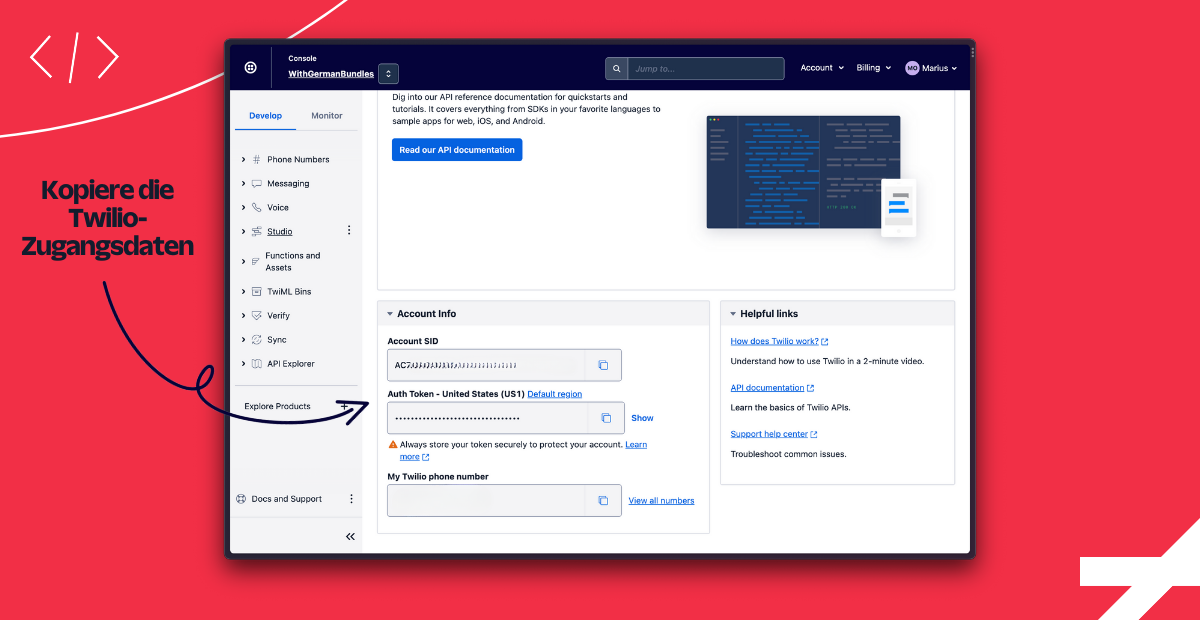The image size is (1200, 620).
Task: Click the TwiML Bins icon in the sidebar
Action: click(257, 292)
